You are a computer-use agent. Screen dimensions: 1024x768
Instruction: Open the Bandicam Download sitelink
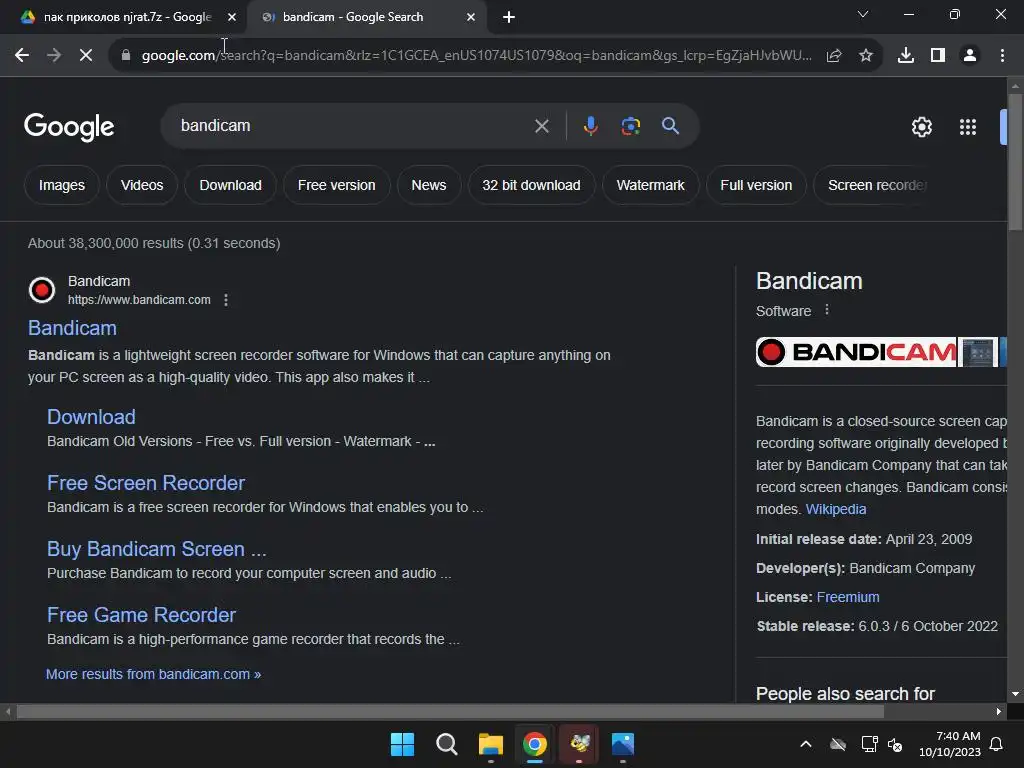click(91, 417)
